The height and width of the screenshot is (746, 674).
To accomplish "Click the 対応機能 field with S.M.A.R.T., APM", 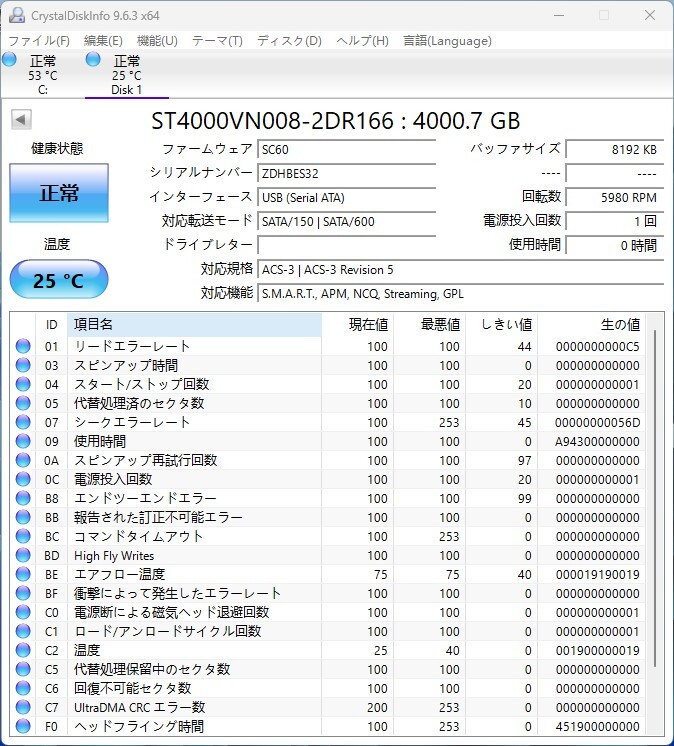I will [x=460, y=294].
